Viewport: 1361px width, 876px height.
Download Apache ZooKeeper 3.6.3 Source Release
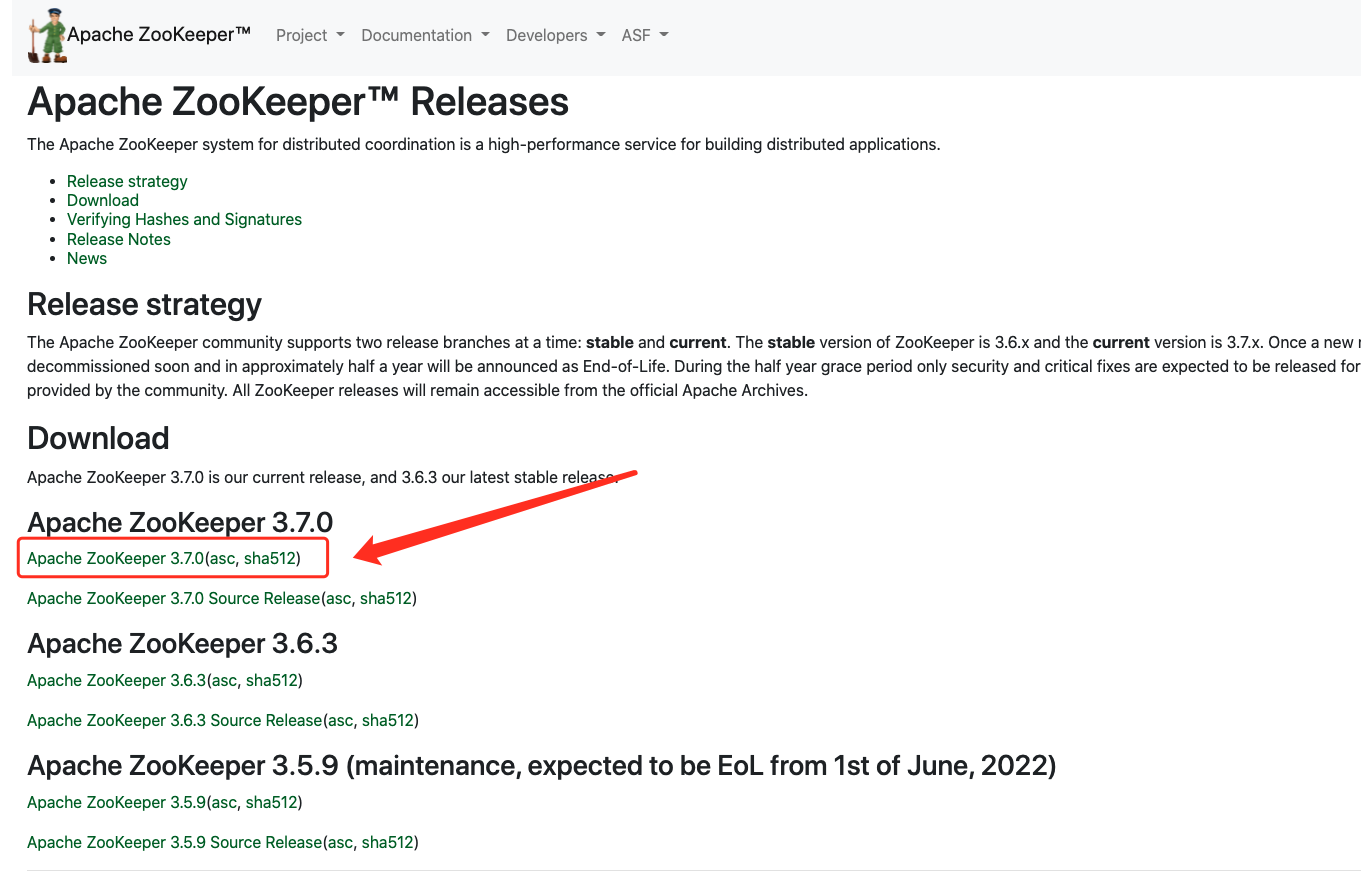click(174, 720)
